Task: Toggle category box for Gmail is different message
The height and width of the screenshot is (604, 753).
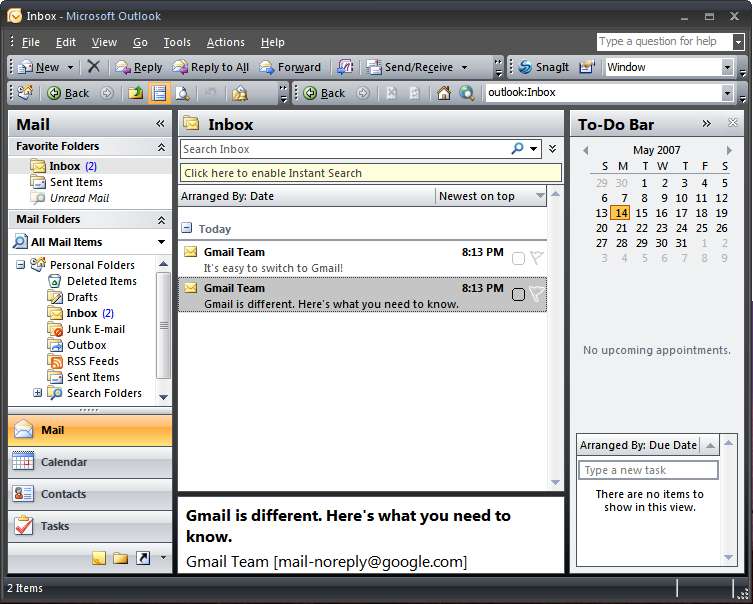Action: pos(518,294)
